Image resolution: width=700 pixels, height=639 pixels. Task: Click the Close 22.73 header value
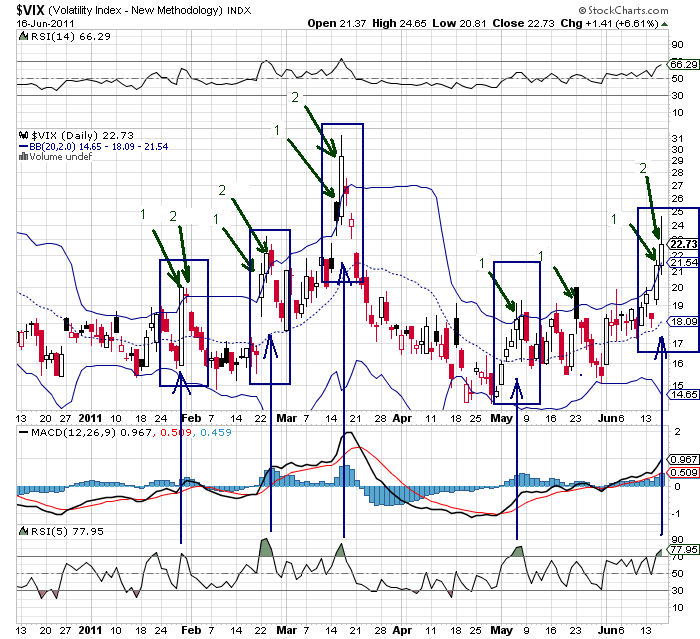(x=523, y=23)
